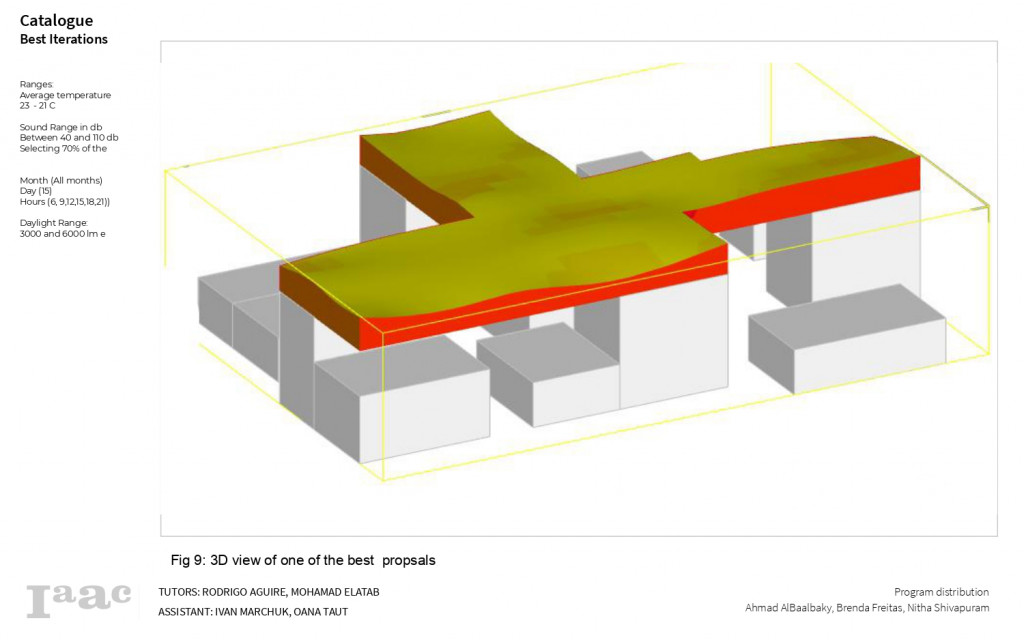The width and height of the screenshot is (1024, 640).
Task: Select the Tutors names line
Action: point(268,592)
